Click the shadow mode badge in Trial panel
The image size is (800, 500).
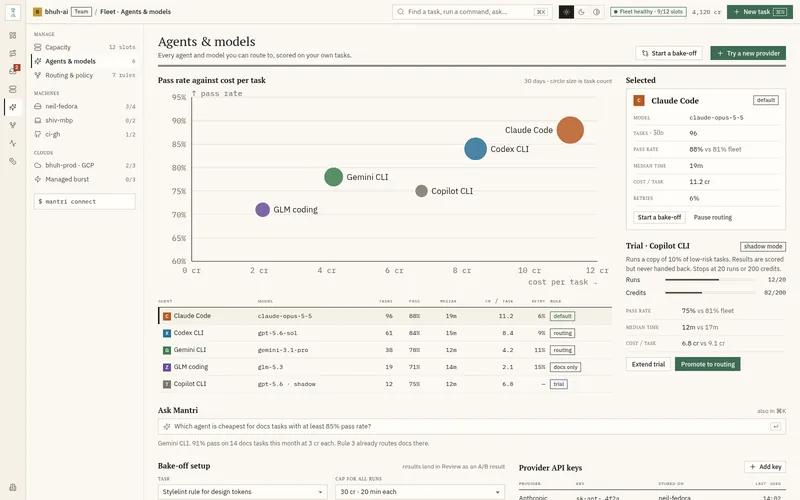click(x=763, y=246)
